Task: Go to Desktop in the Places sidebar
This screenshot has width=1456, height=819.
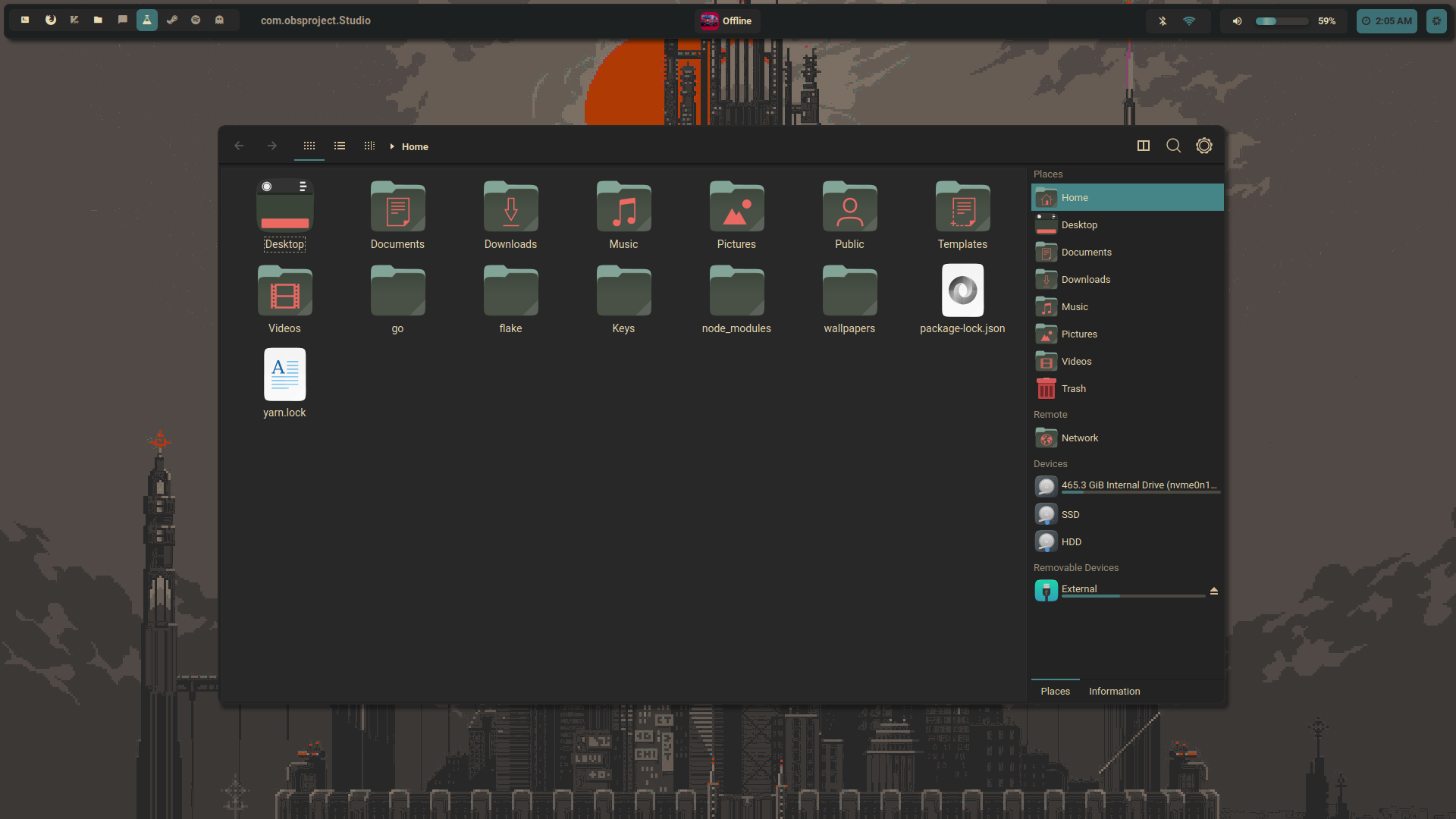Action: (1127, 224)
